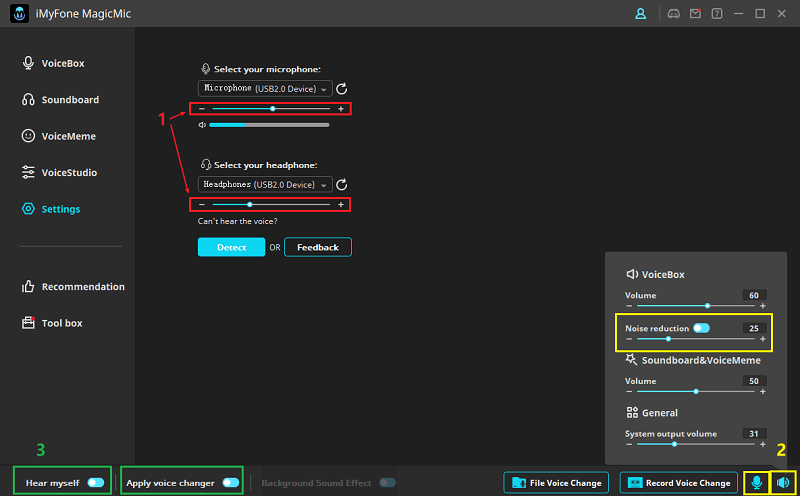Image resolution: width=800 pixels, height=496 pixels.
Task: Open Record Voice Change
Action: pyautogui.click(x=679, y=483)
